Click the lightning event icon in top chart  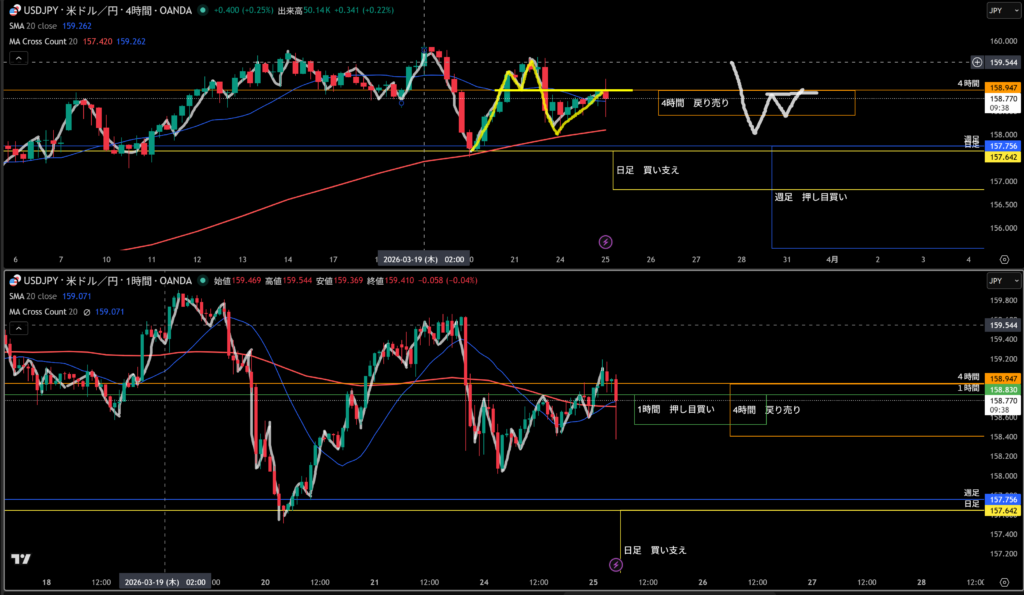click(x=605, y=241)
